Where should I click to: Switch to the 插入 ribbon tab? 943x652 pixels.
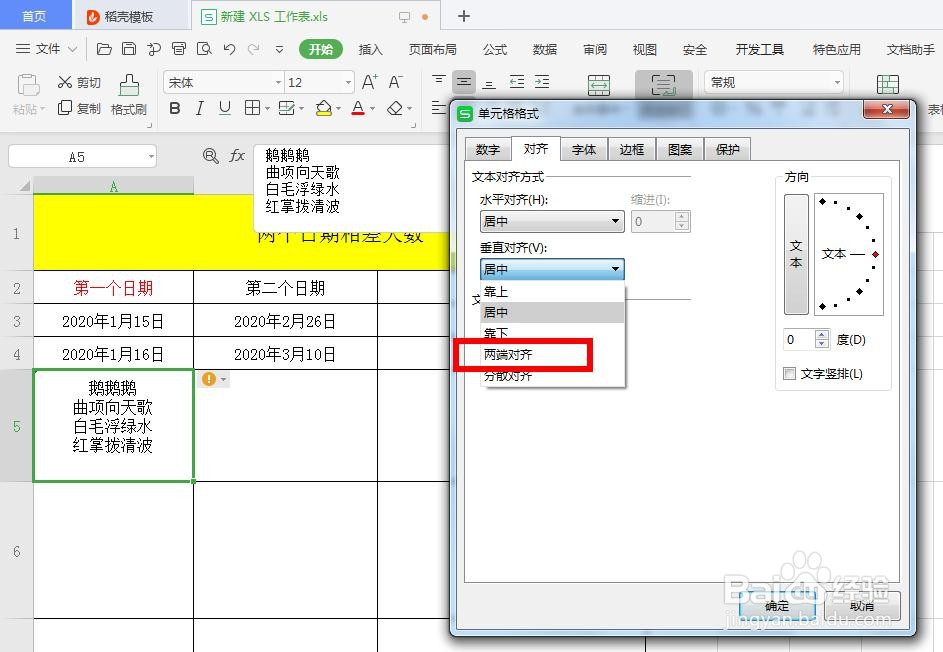tap(370, 48)
